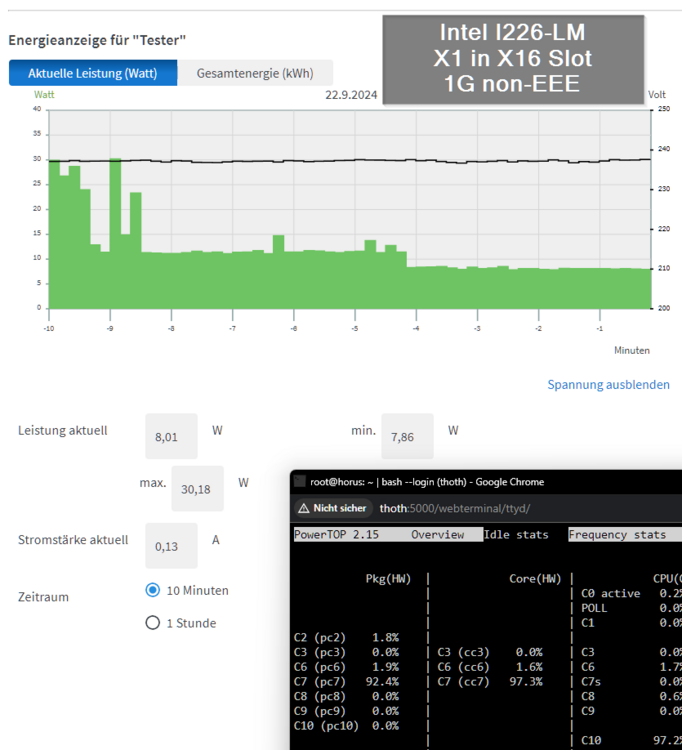Click the POLL row in CPU column
This screenshot has width=682, height=750.
coord(631,608)
